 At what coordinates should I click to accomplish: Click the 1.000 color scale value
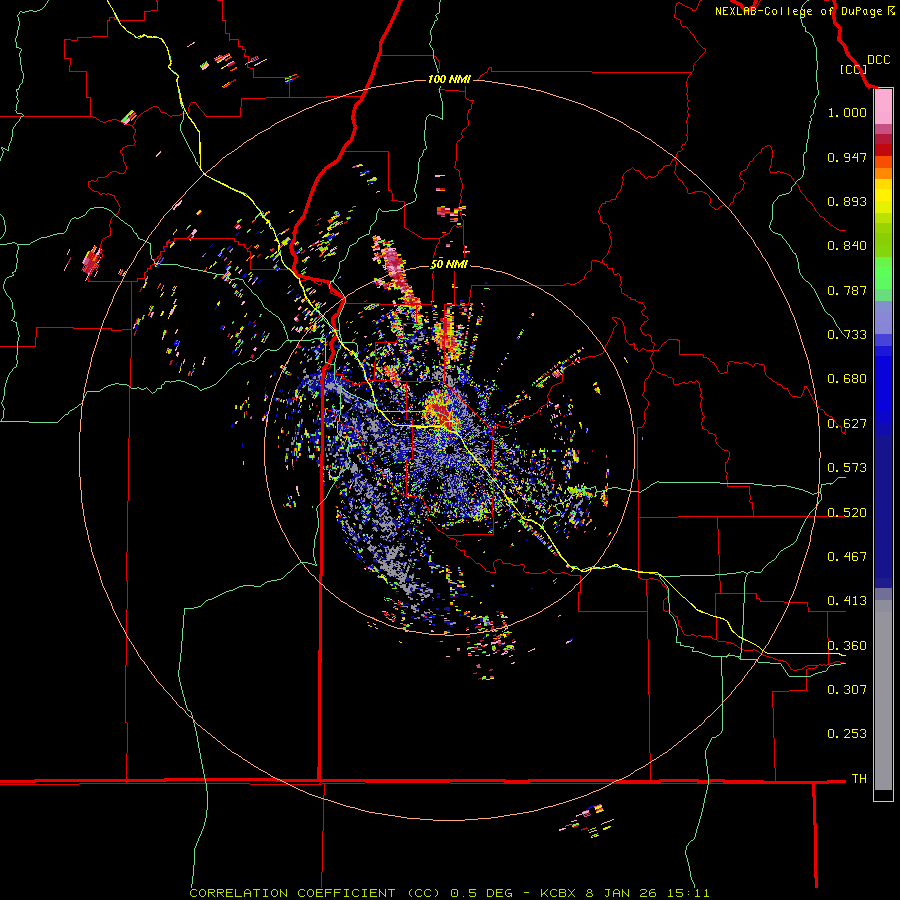coord(847,112)
